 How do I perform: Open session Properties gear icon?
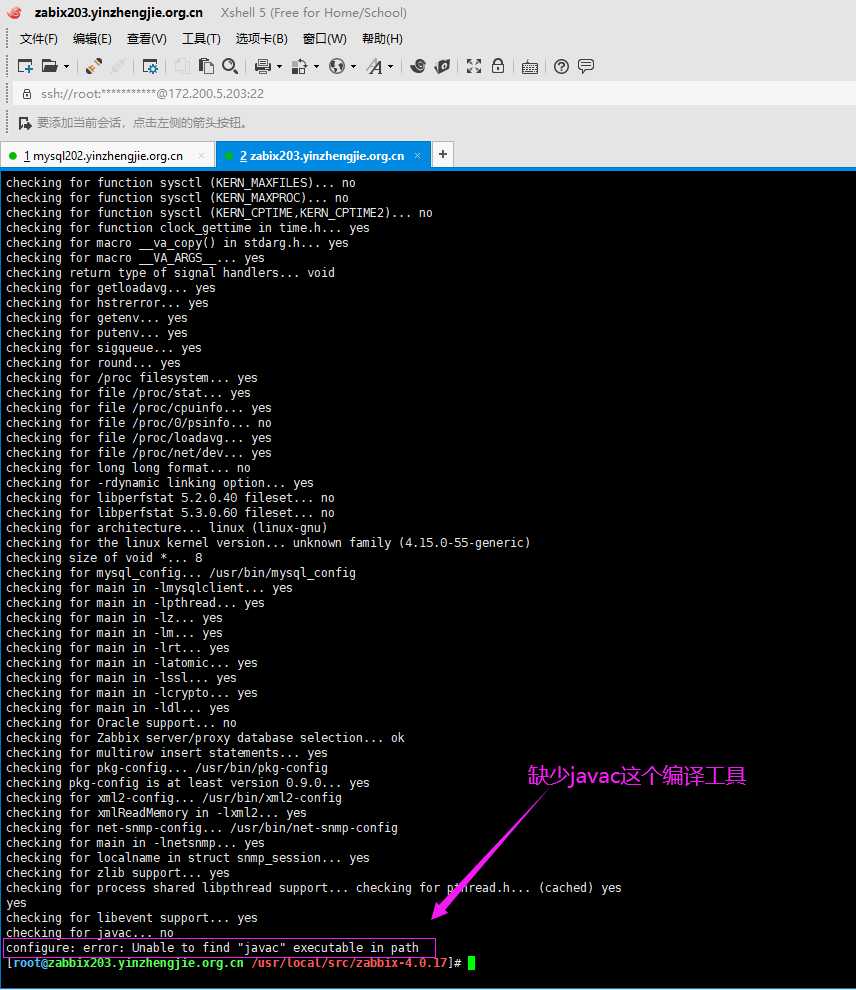150,66
